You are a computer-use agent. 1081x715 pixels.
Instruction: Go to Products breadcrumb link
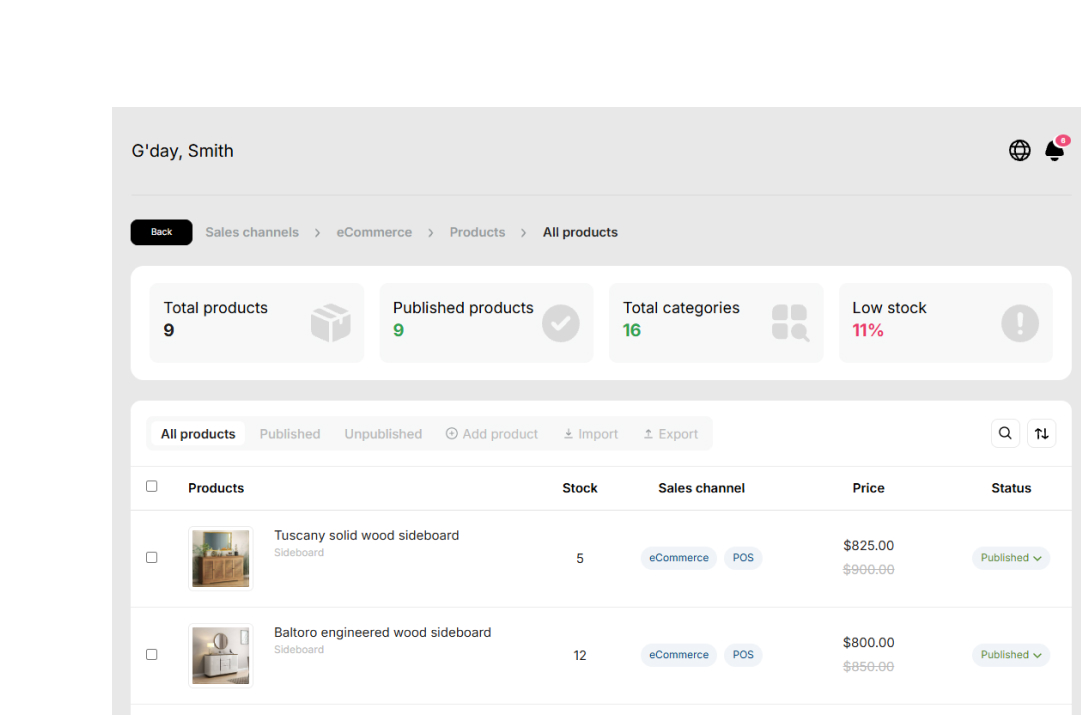[x=477, y=232]
